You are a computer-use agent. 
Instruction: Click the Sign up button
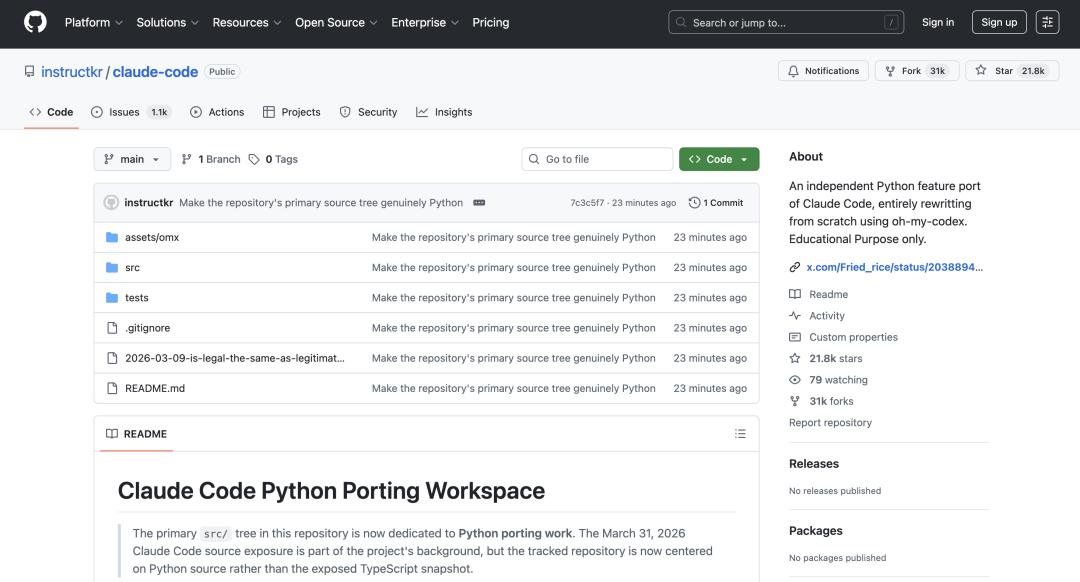pyautogui.click(x=998, y=22)
